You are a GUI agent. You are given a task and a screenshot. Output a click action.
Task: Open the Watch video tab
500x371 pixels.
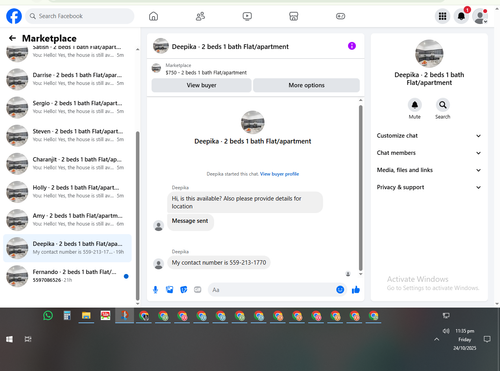[x=247, y=16]
